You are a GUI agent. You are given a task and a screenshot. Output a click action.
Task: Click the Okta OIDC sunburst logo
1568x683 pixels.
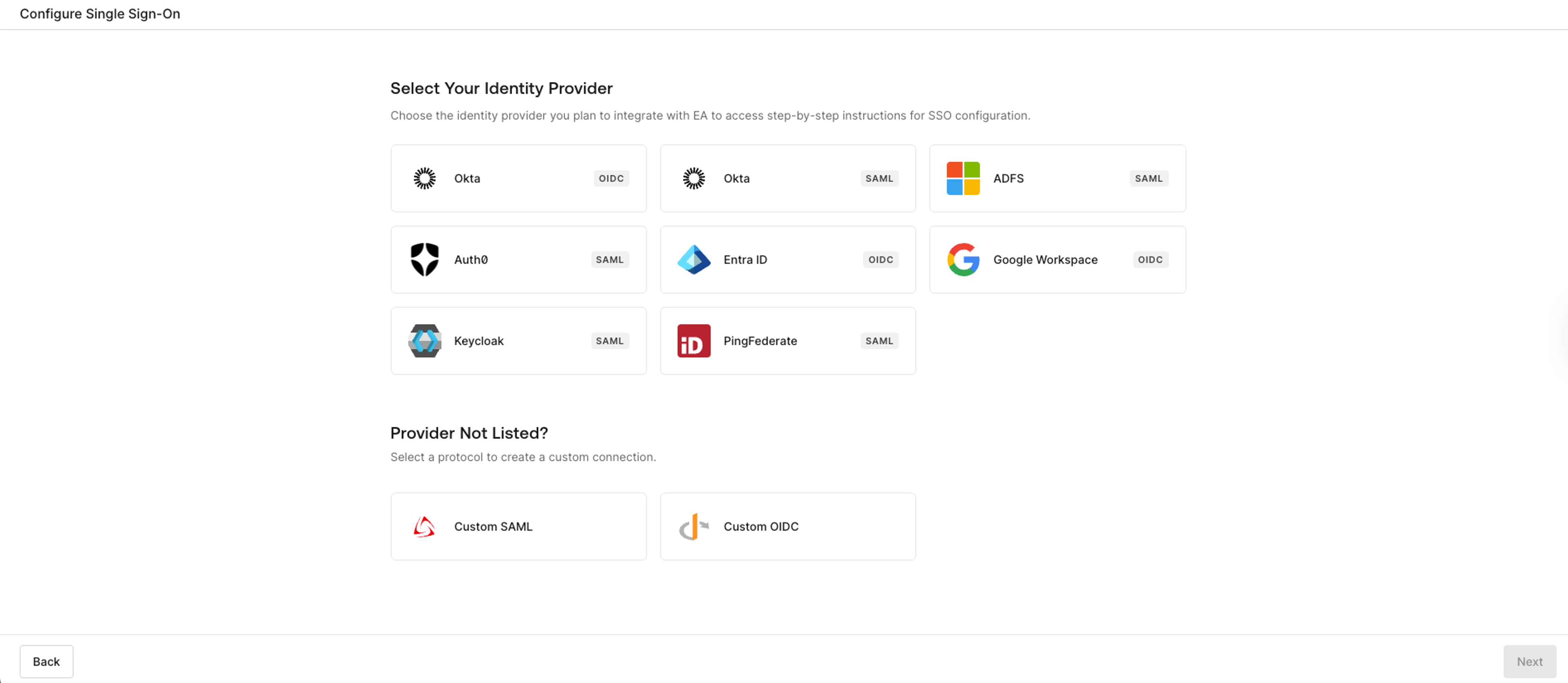pos(424,179)
